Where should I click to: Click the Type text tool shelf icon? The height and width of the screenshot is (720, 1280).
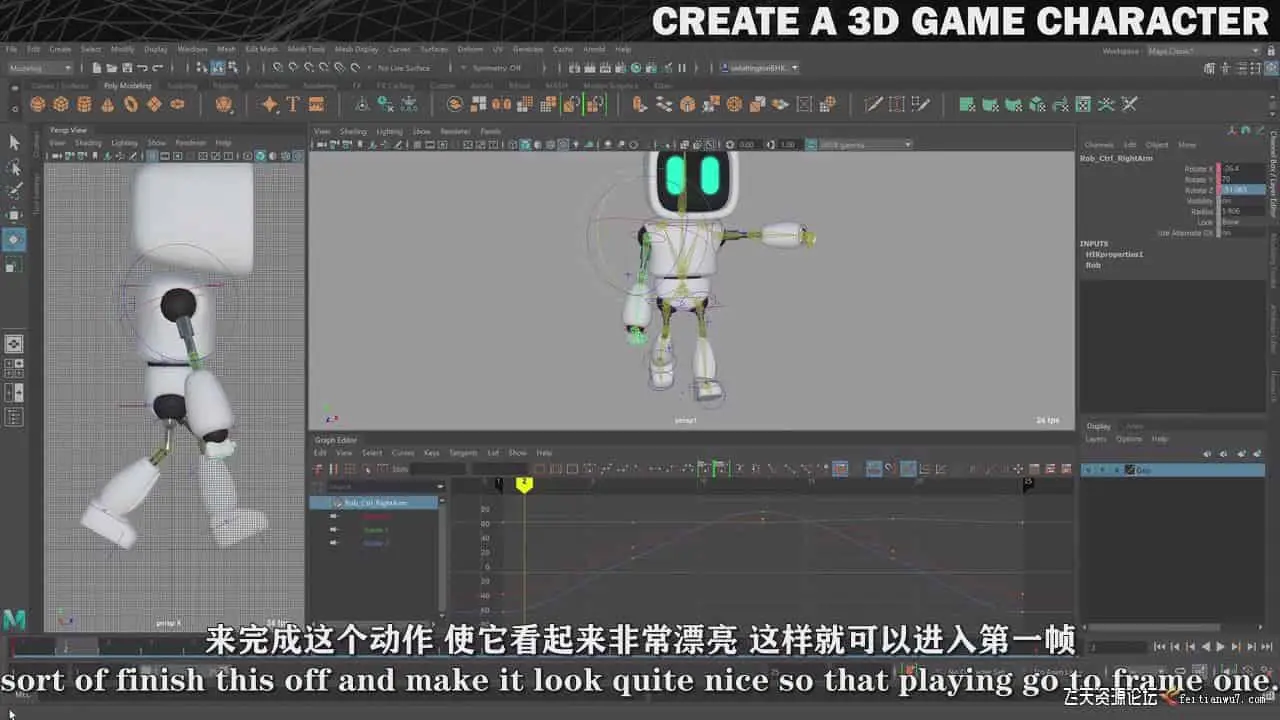293,104
